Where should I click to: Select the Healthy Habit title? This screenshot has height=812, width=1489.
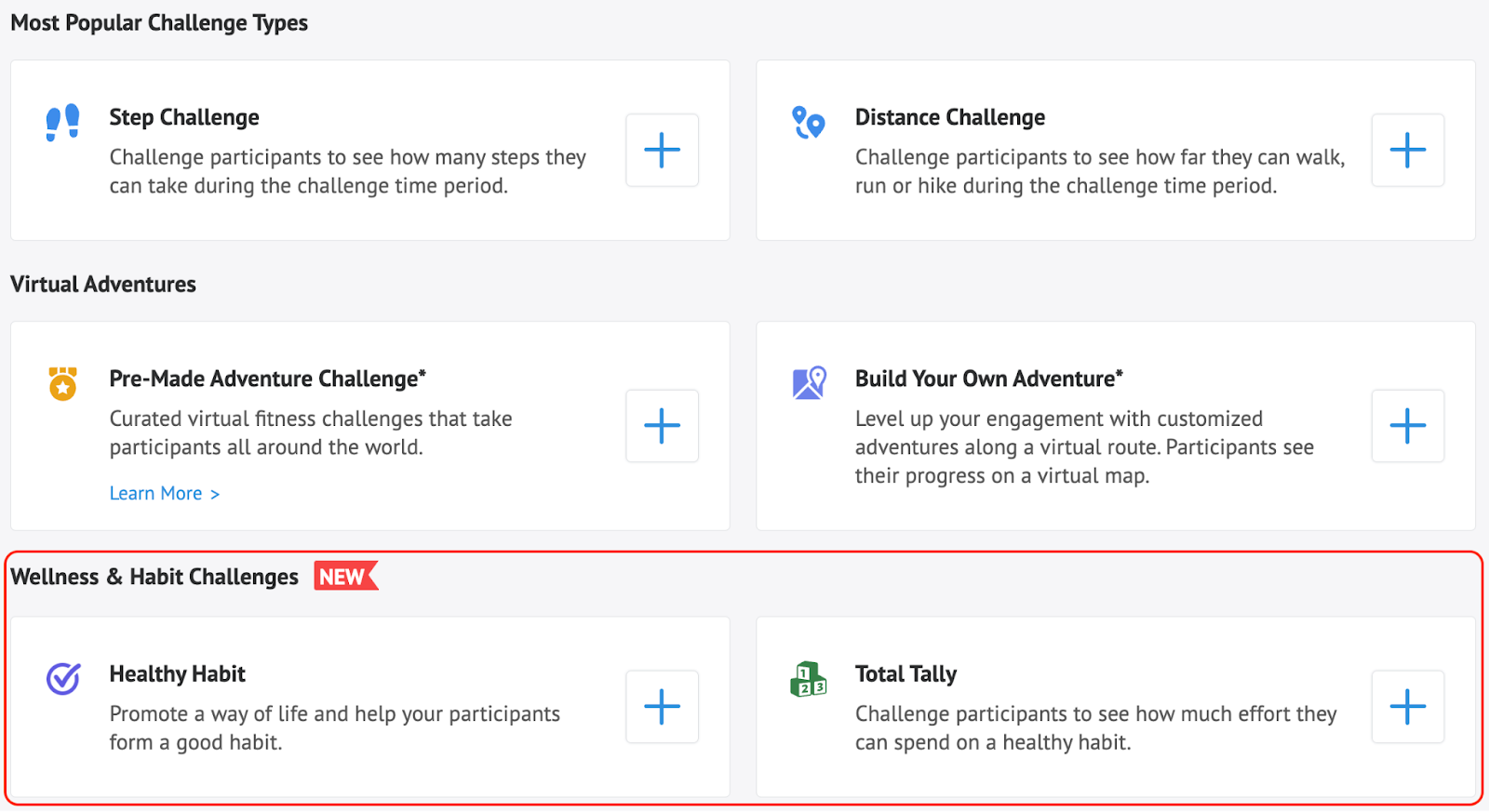(178, 673)
